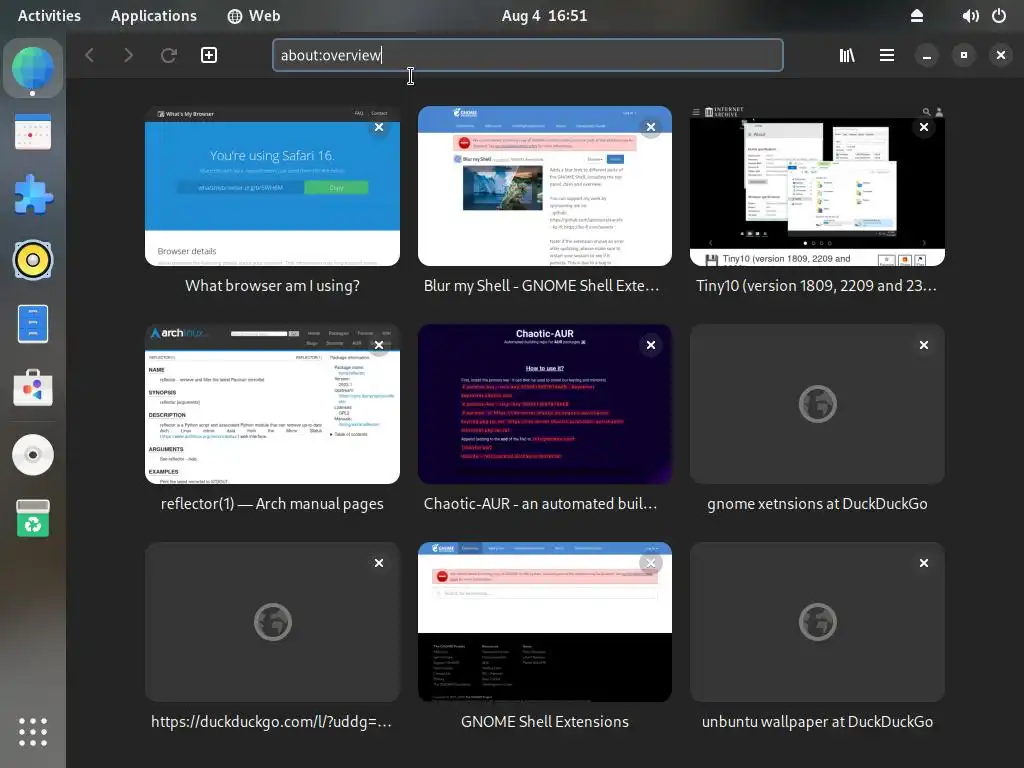Open the Applications menu
This screenshot has height=768, width=1024.
tap(153, 16)
